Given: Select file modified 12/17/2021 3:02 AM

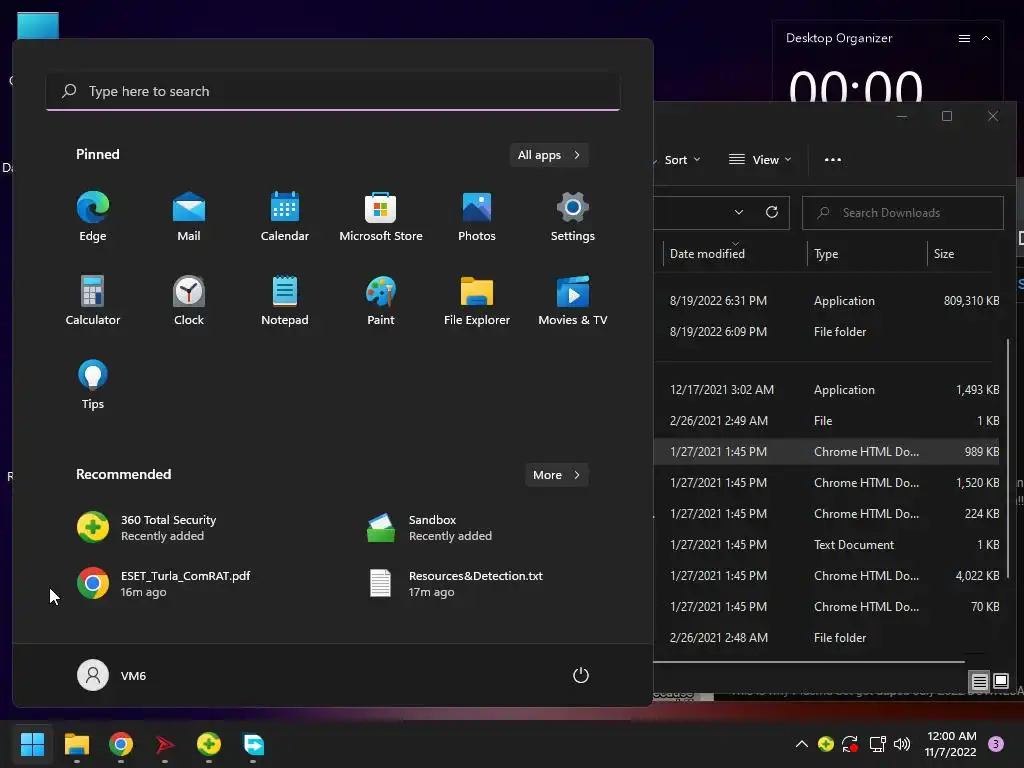Looking at the screenshot, I should [x=827, y=390].
